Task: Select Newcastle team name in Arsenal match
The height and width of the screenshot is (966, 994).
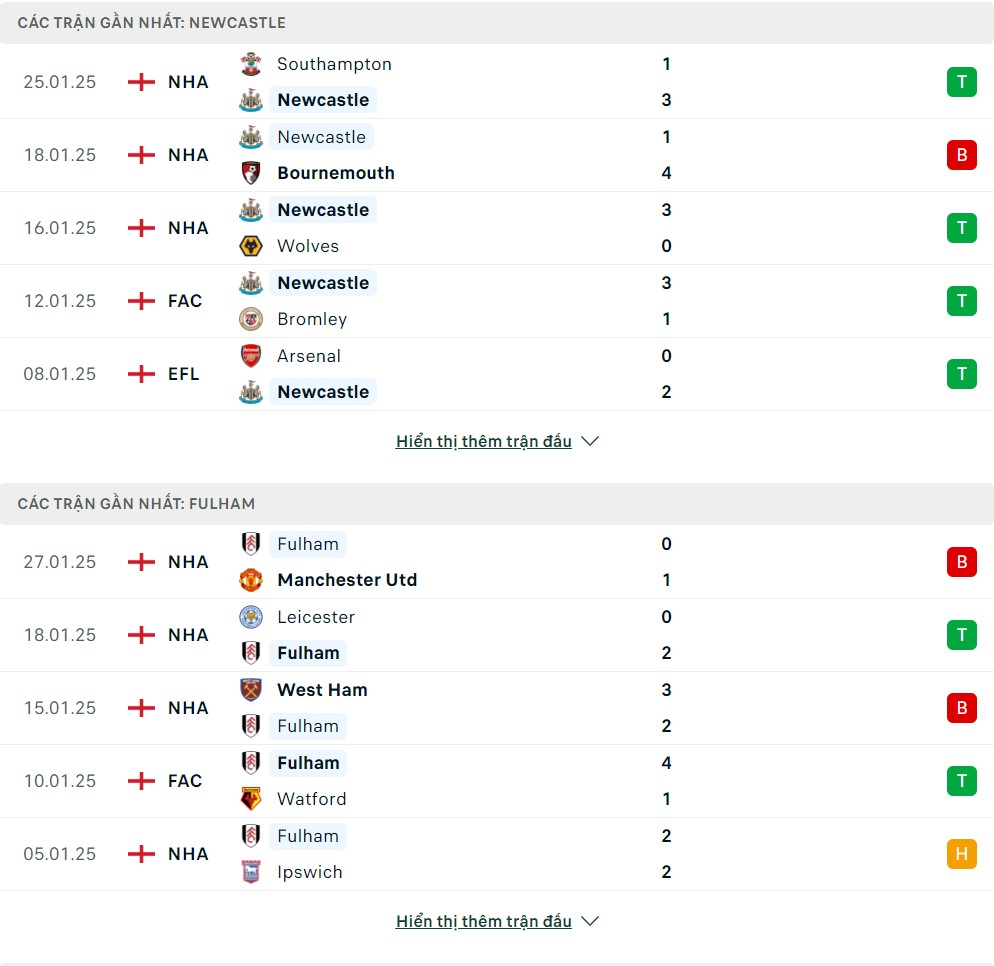Action: click(x=323, y=392)
